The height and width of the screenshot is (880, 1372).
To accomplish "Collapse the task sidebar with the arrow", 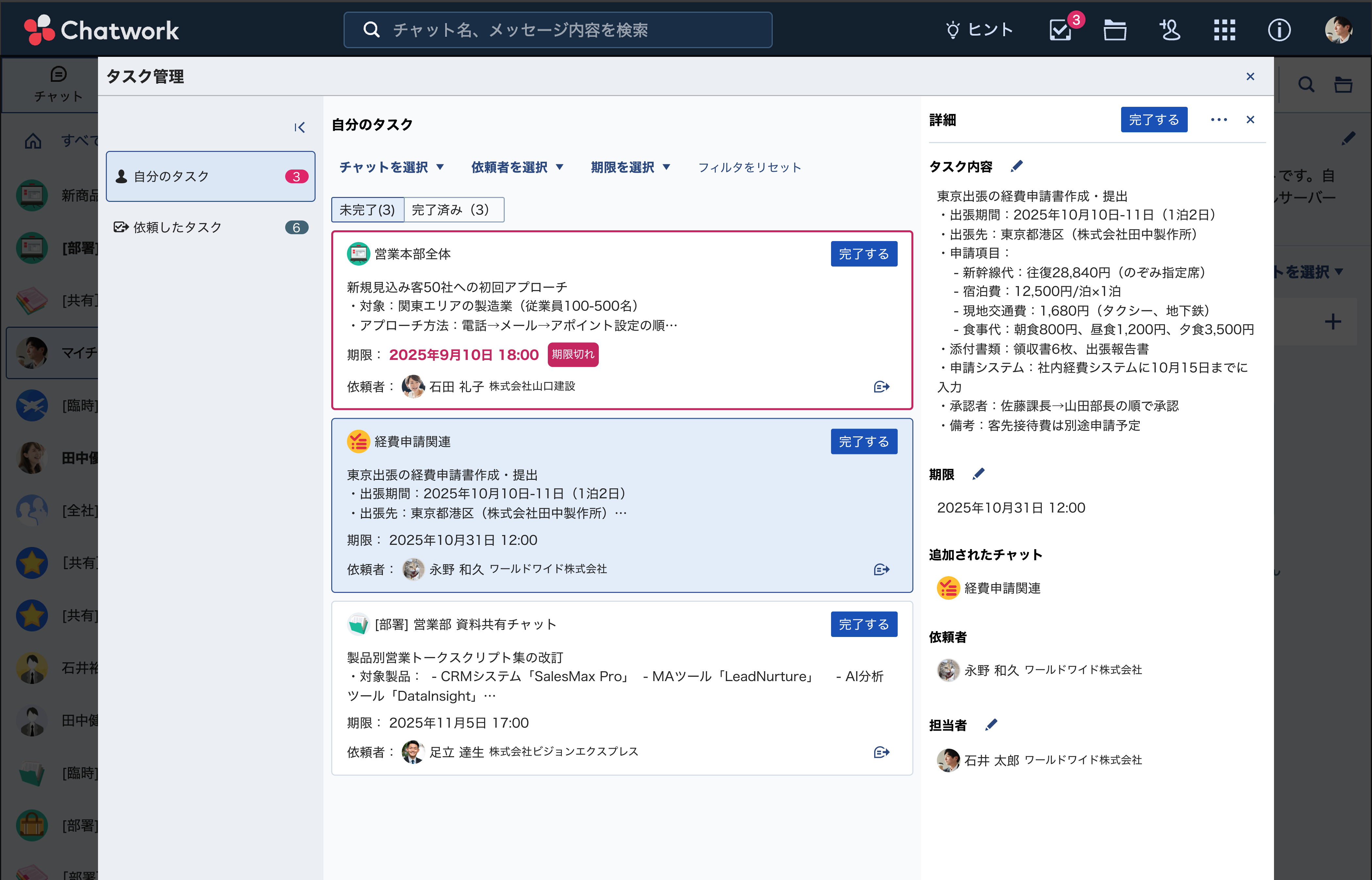I will (300, 127).
